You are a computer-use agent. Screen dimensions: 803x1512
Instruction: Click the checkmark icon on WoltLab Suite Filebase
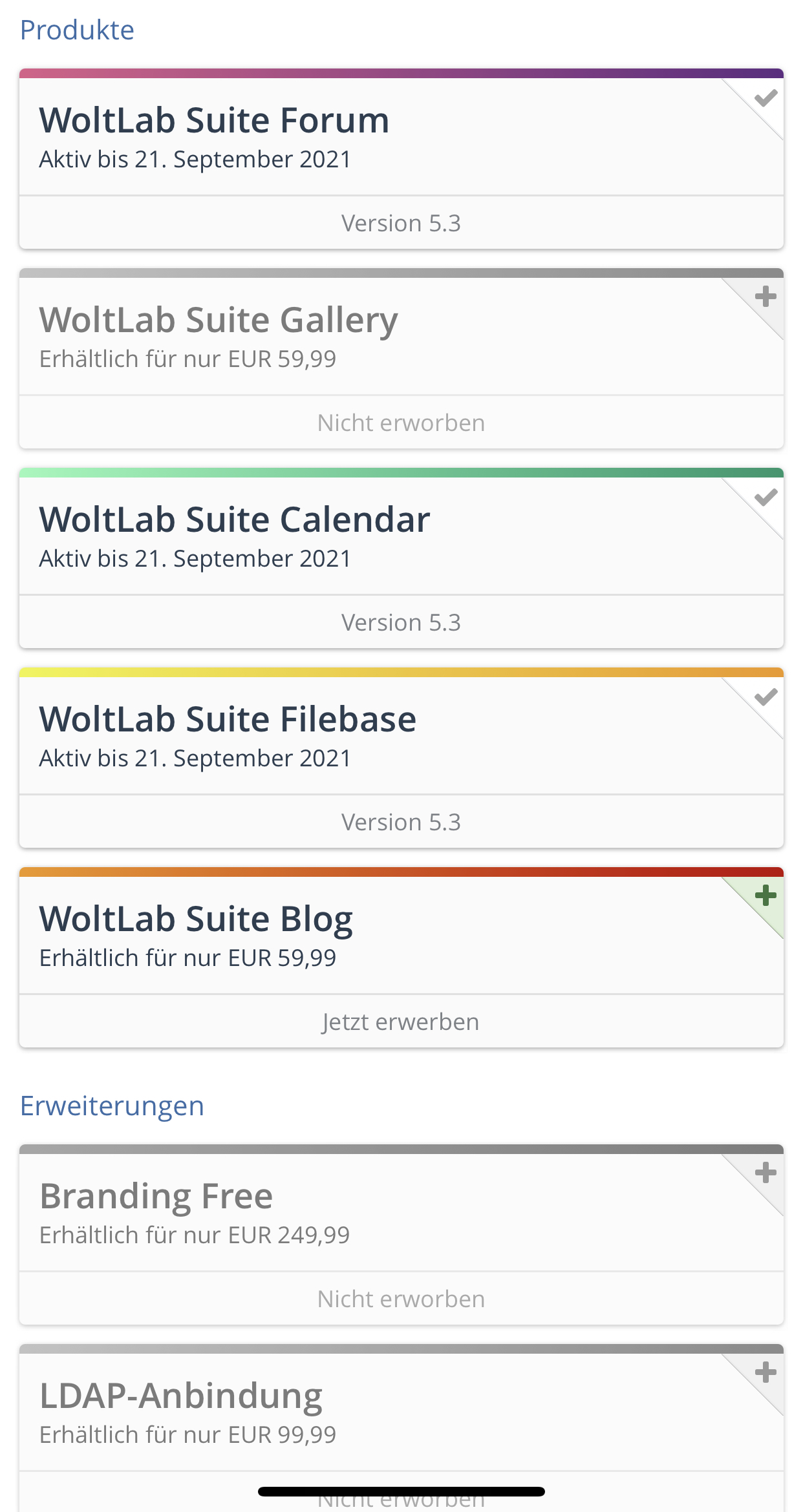point(766,697)
